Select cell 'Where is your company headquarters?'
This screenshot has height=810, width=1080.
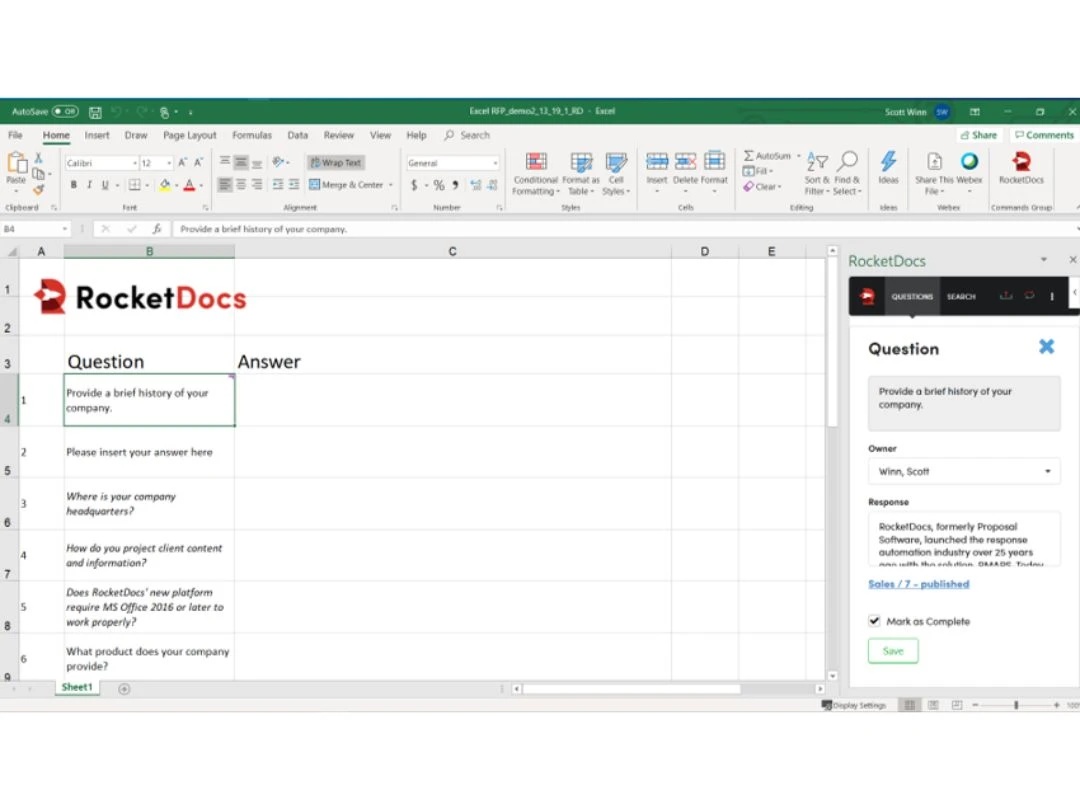(x=149, y=503)
